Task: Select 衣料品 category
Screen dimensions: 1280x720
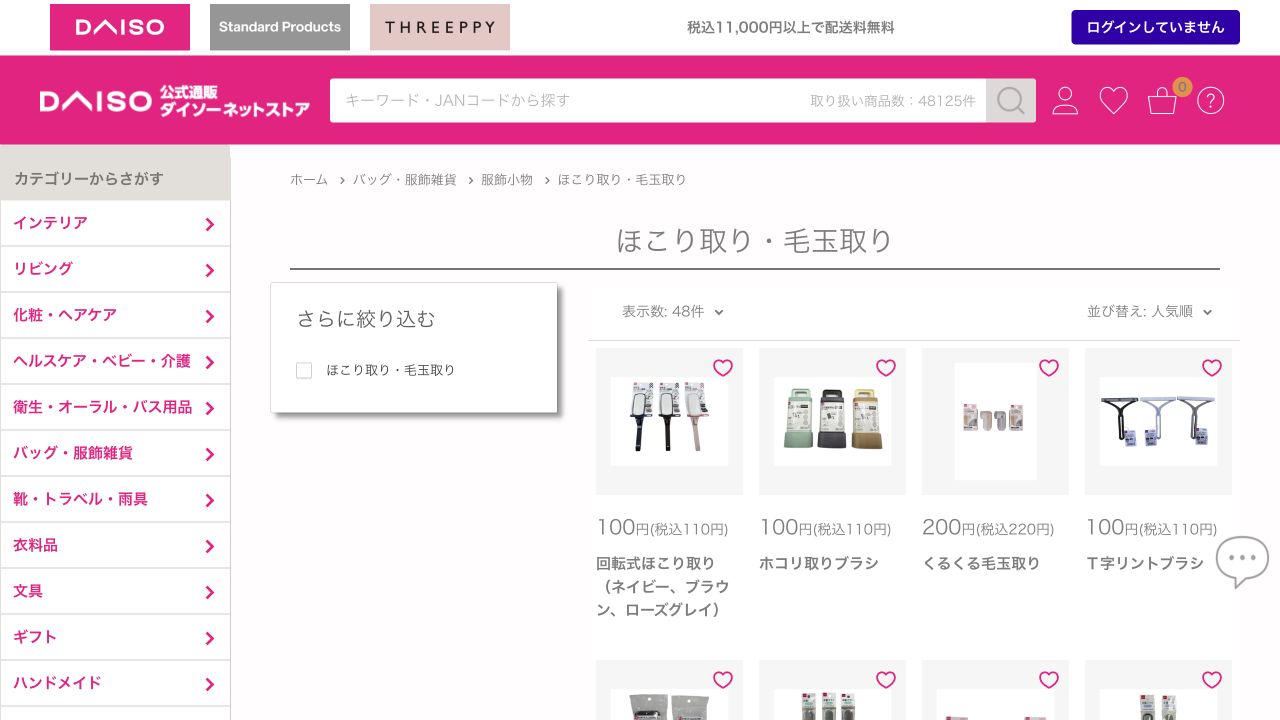Action: coord(115,545)
